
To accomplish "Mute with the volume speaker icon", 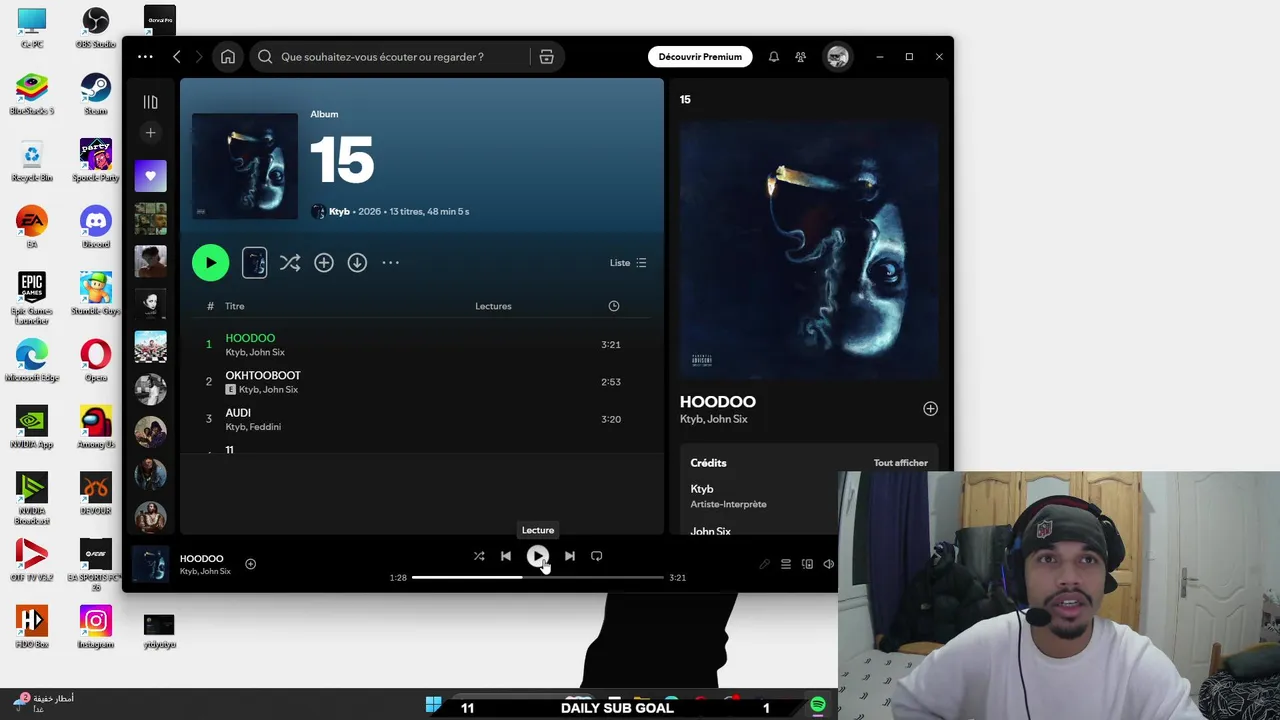I will click(828, 564).
